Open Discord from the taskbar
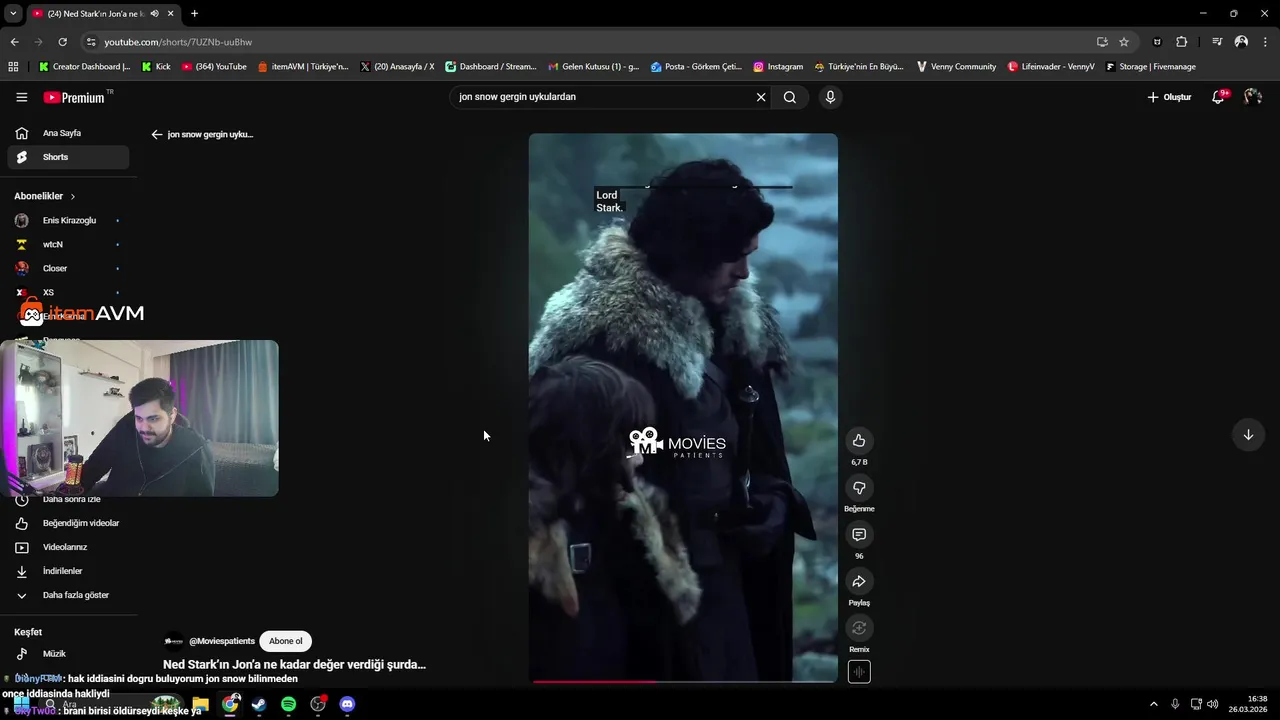1280x720 pixels. (347, 704)
